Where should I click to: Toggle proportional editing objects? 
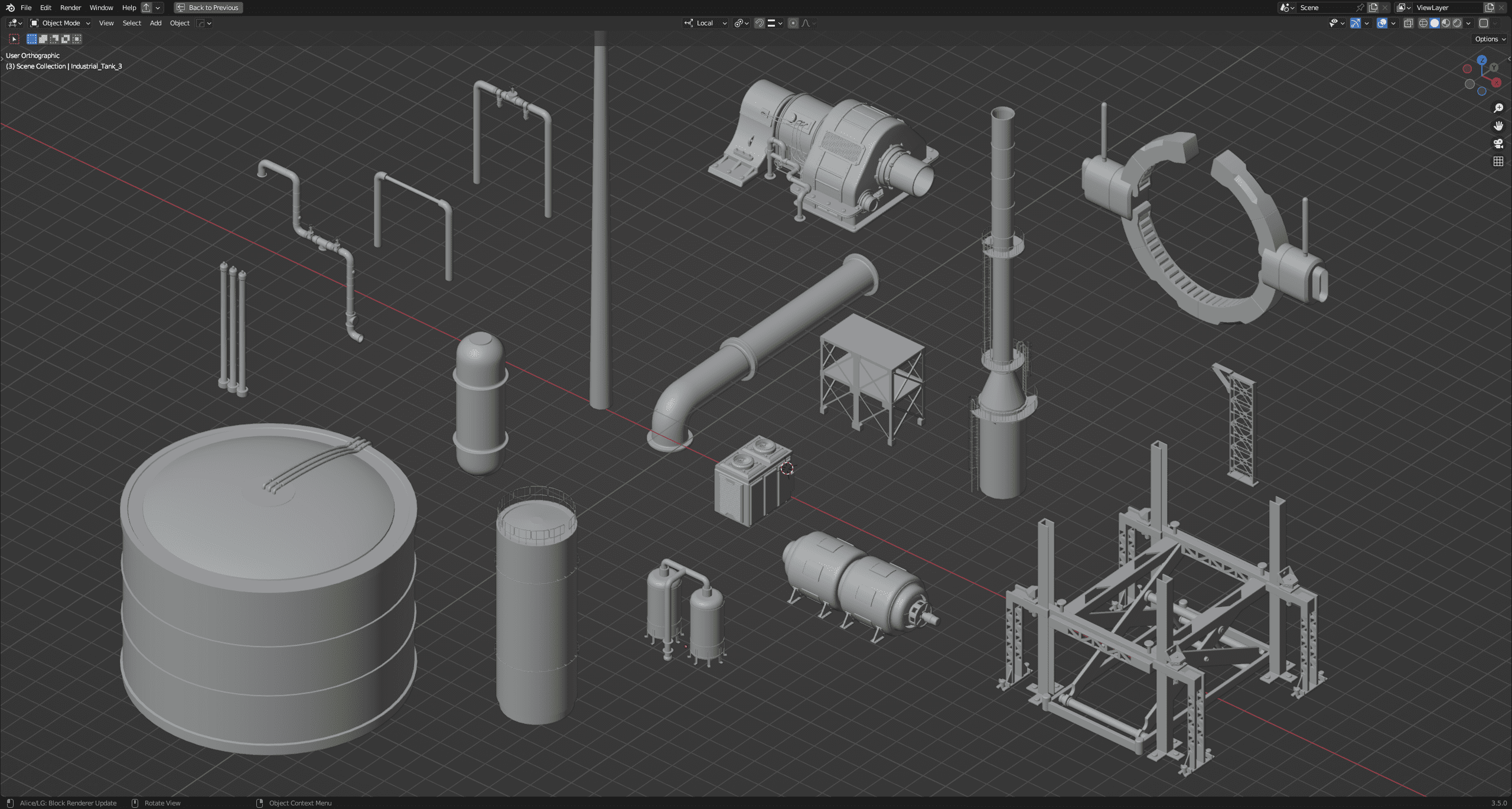(793, 23)
